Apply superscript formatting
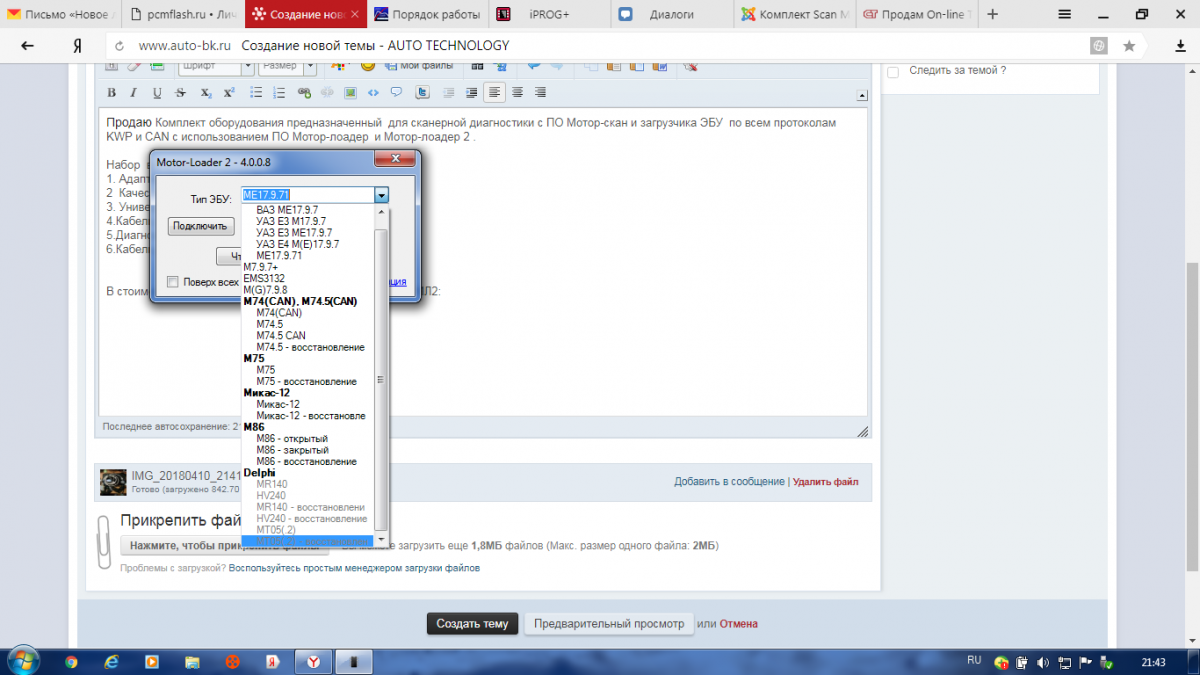 click(229, 93)
